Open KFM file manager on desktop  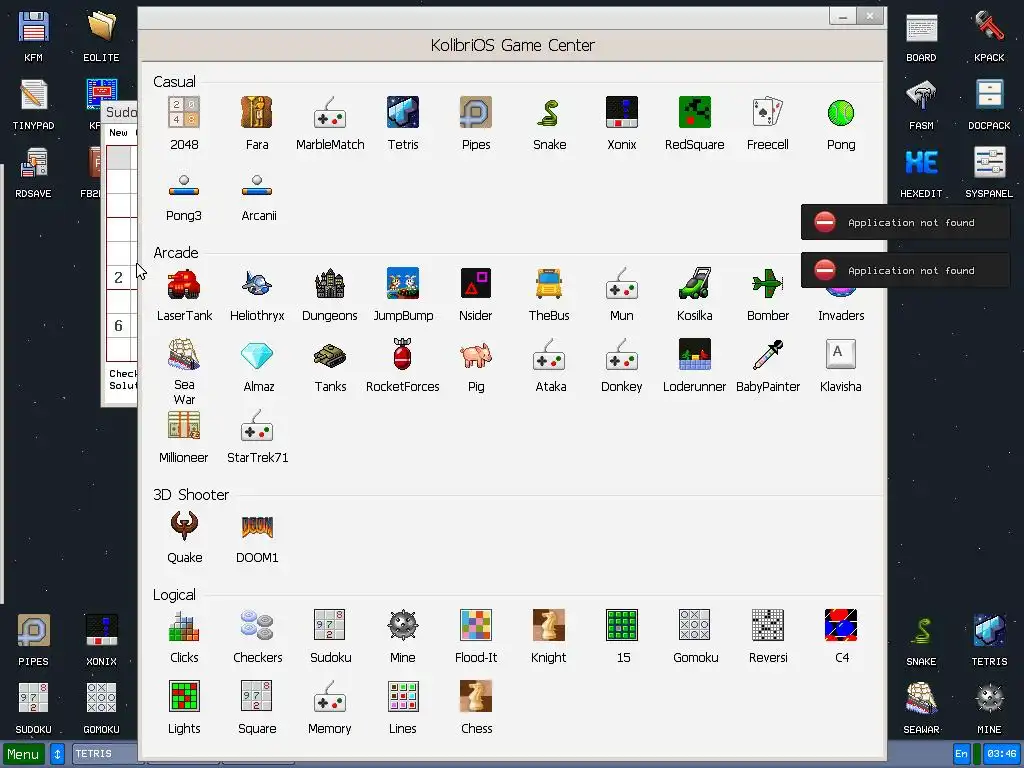coord(33,35)
